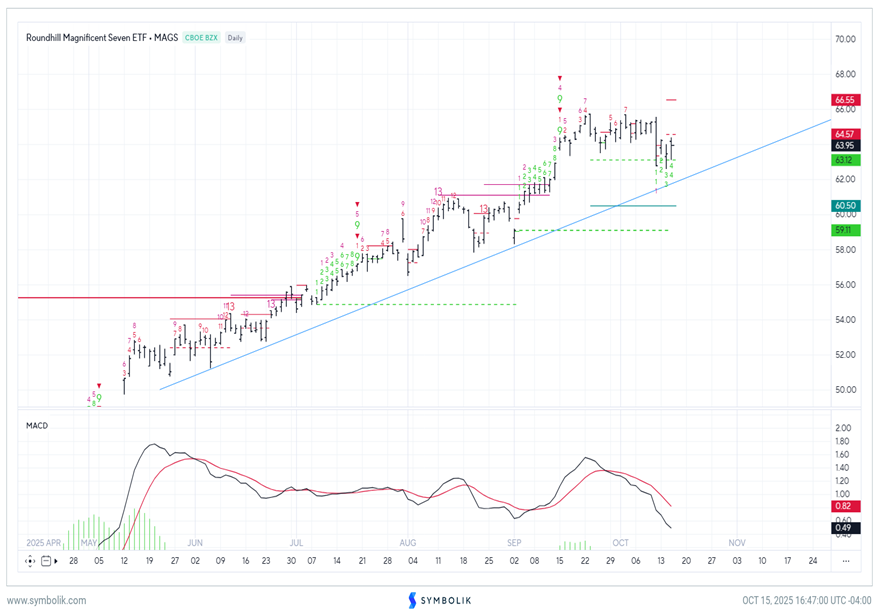
Task: Click the red arrow marker above the mid-September high
Action: (560, 110)
